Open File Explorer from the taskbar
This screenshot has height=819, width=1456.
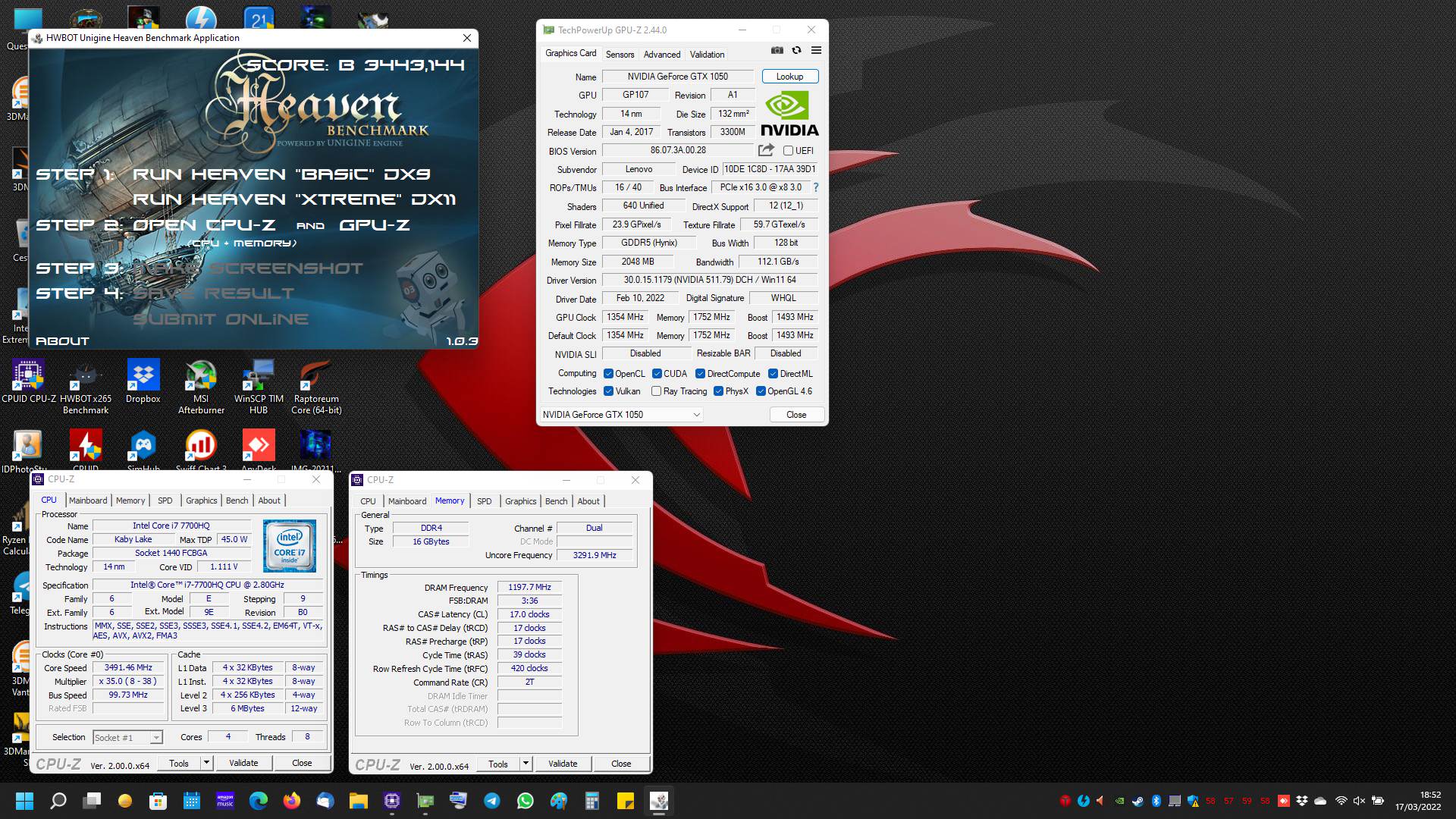point(359,801)
